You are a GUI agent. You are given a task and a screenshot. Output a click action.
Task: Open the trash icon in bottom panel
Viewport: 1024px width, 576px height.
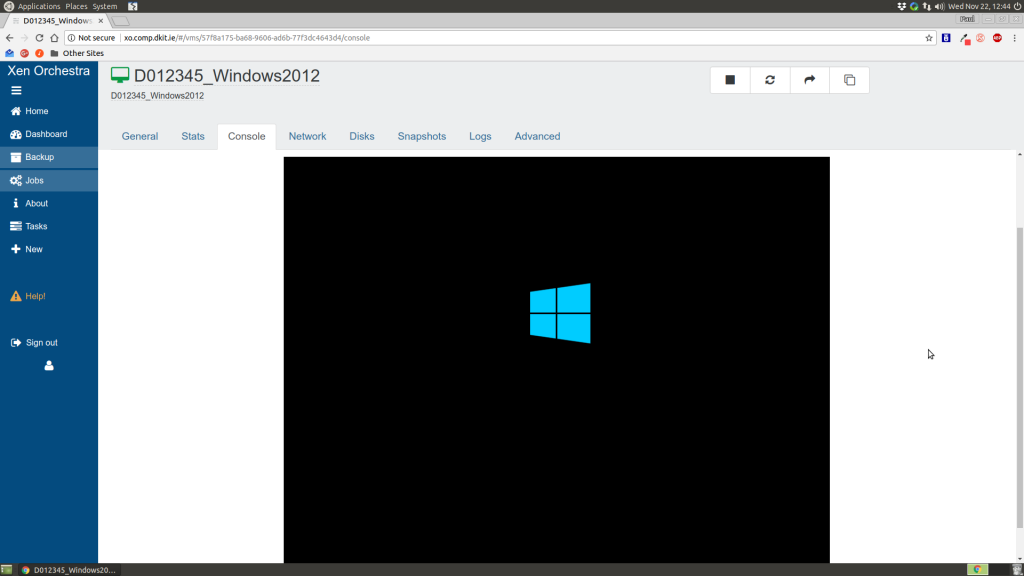[1016, 569]
